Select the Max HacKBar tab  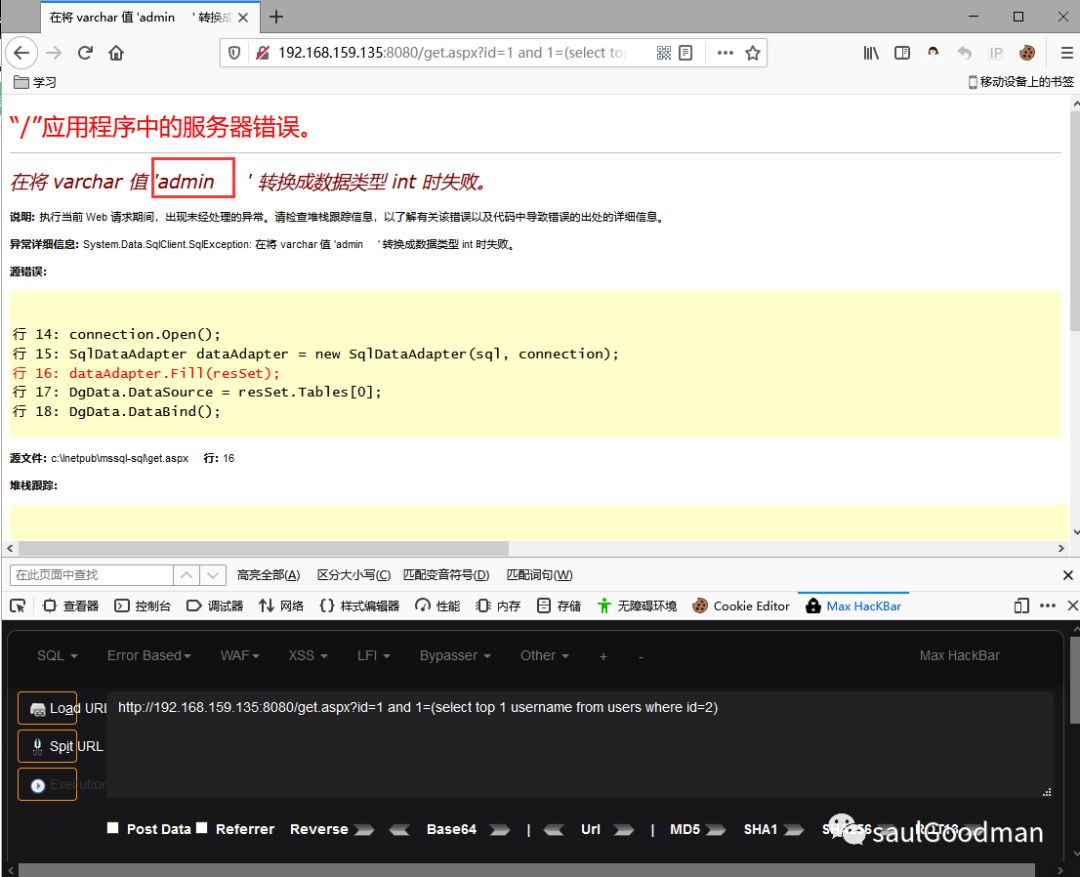tap(853, 606)
